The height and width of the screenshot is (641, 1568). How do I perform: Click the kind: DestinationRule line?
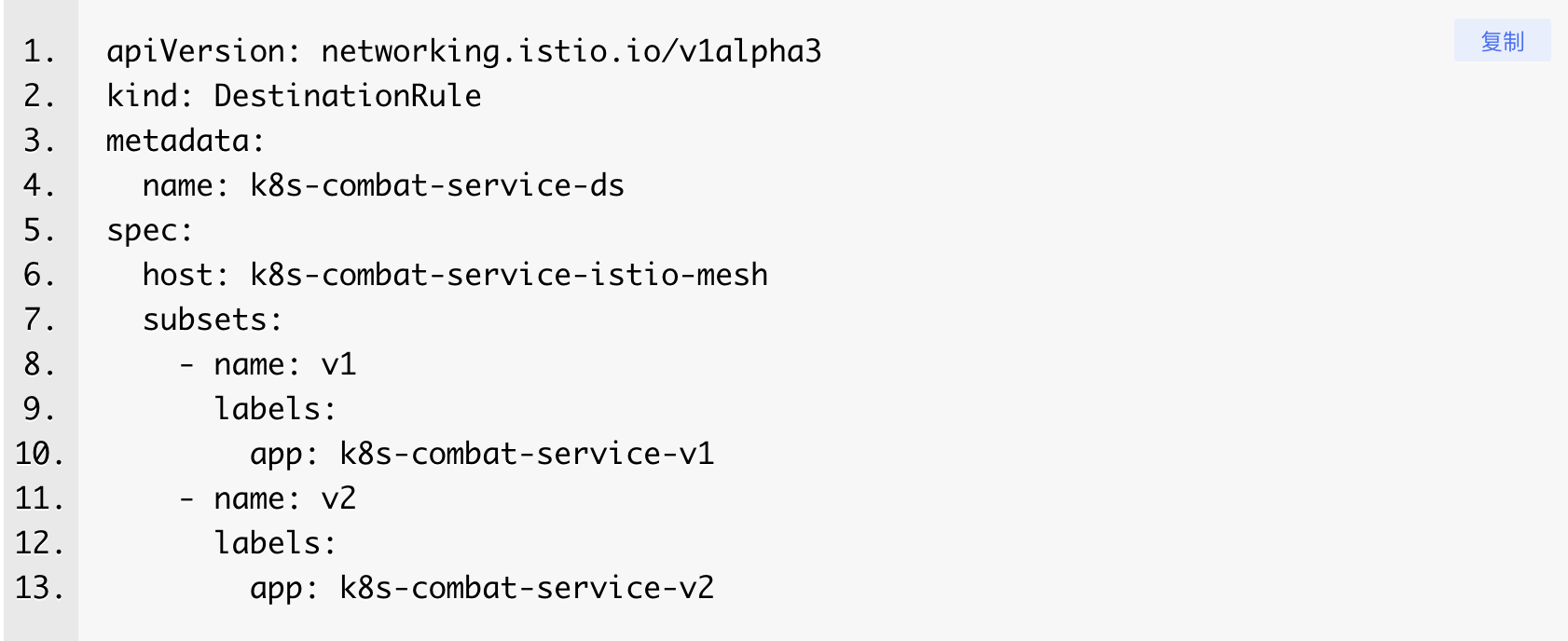[294, 95]
